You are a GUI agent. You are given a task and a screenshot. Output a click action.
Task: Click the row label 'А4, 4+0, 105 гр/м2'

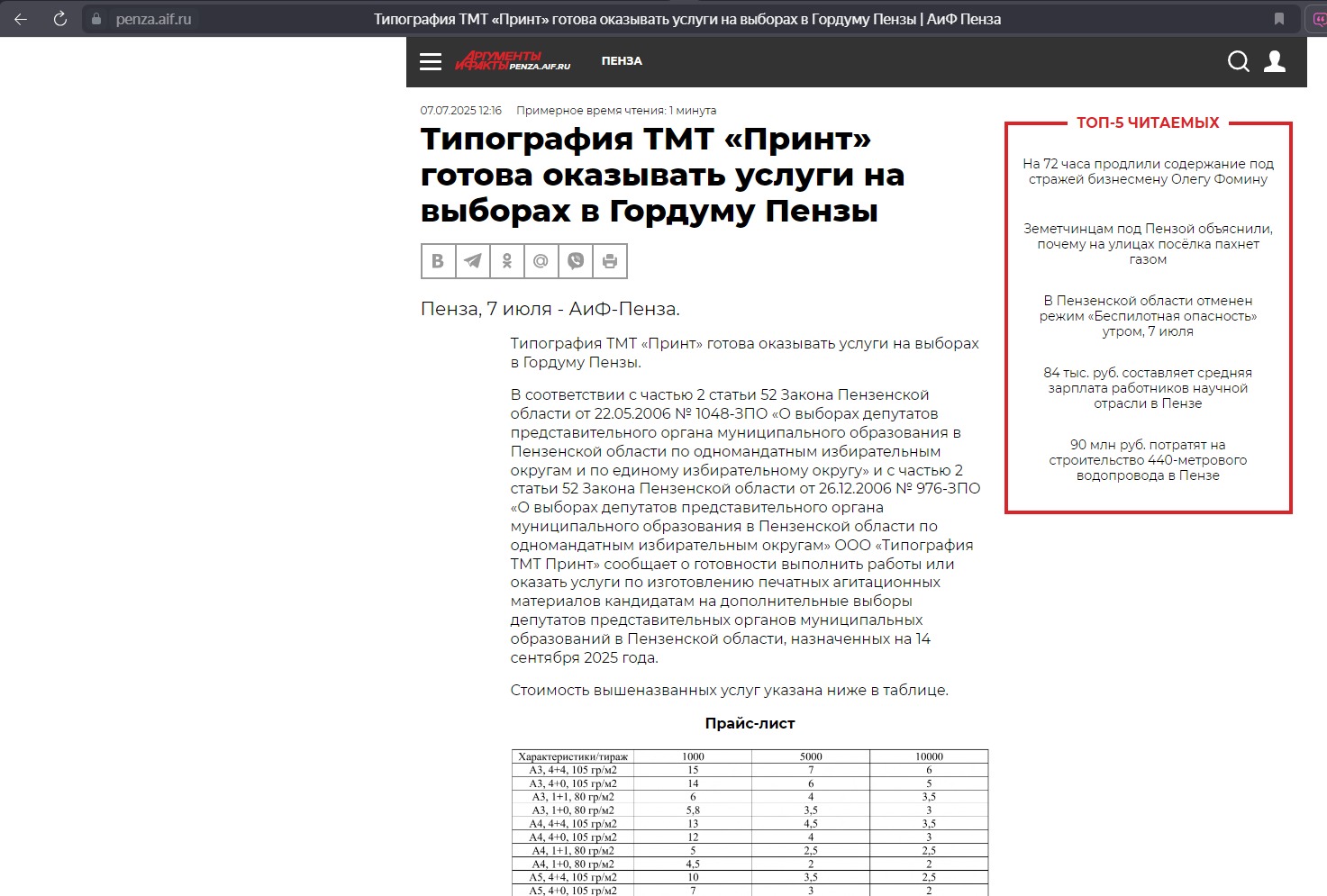pos(573,837)
